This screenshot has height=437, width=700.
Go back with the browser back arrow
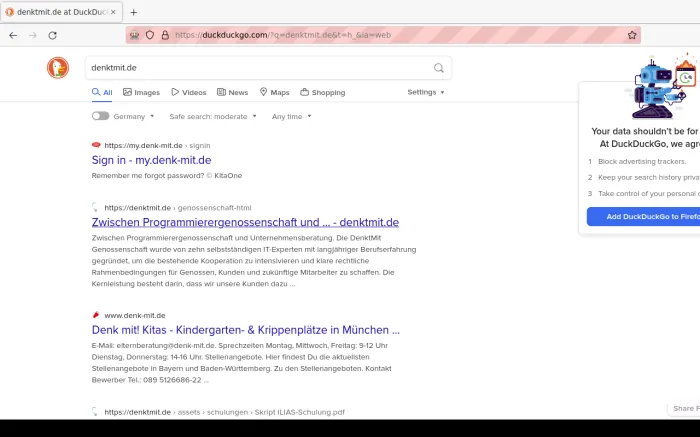coord(13,35)
